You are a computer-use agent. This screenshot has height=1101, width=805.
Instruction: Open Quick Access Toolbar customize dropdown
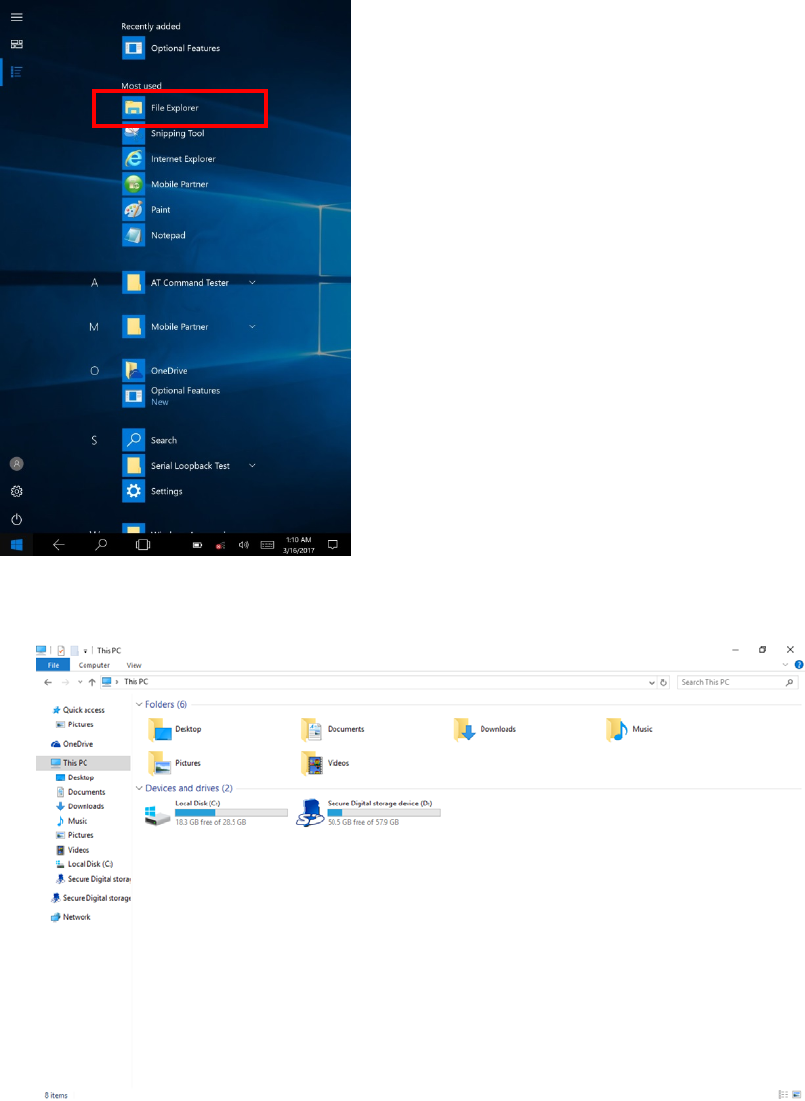[x=85, y=651]
